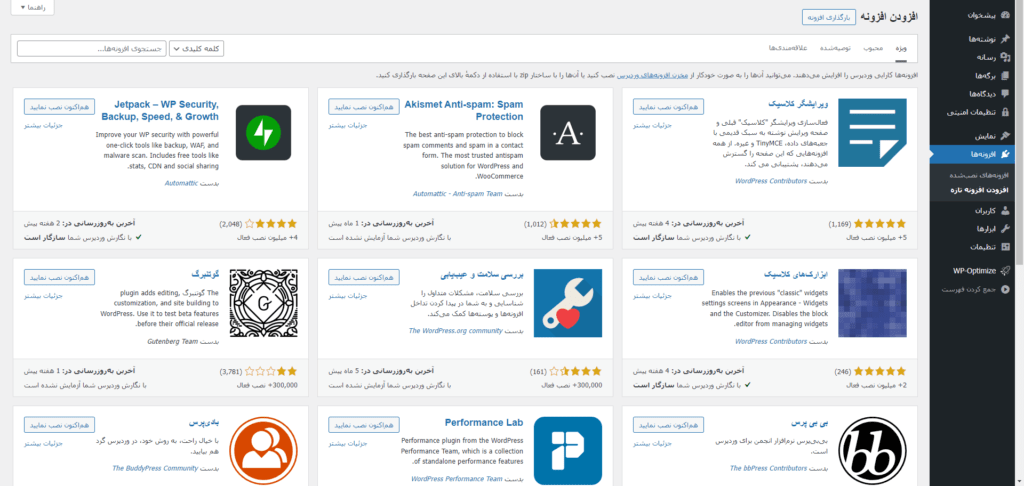
Task: Open More Details for Gutenberg
Action: coord(43,295)
